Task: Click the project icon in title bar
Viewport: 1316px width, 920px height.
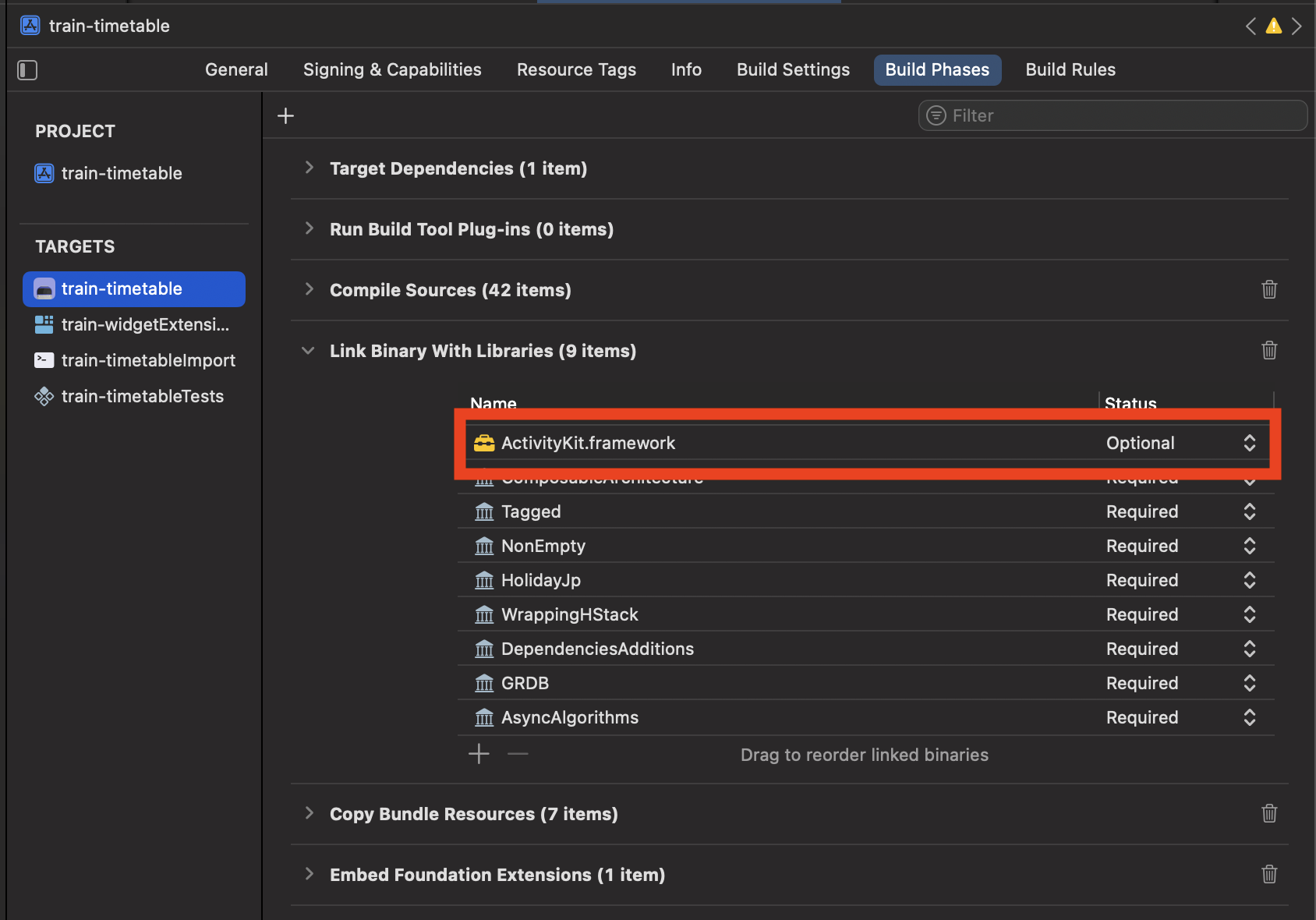Action: click(x=30, y=26)
